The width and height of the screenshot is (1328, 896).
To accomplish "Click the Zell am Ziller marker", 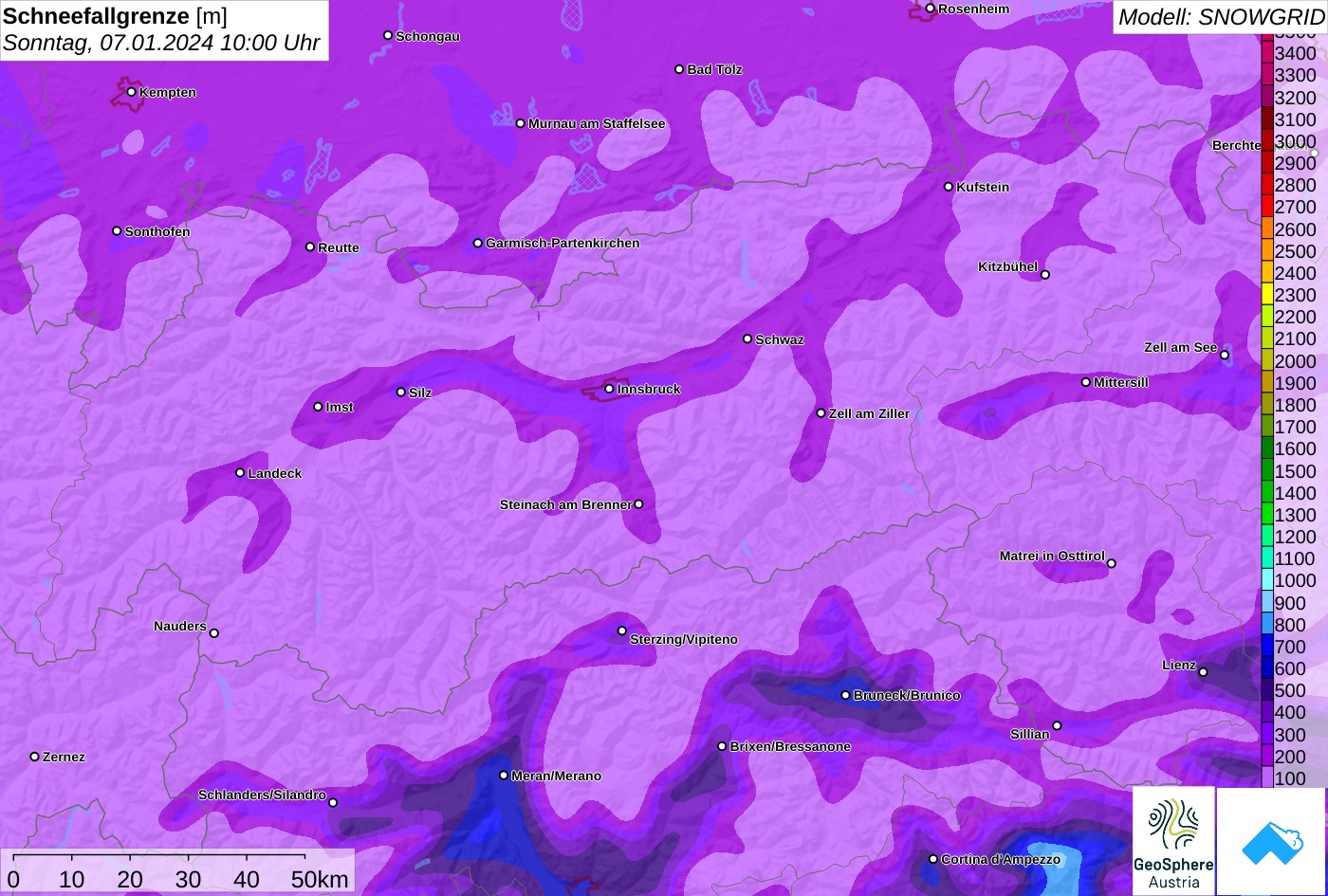I will pyautogui.click(x=821, y=413).
